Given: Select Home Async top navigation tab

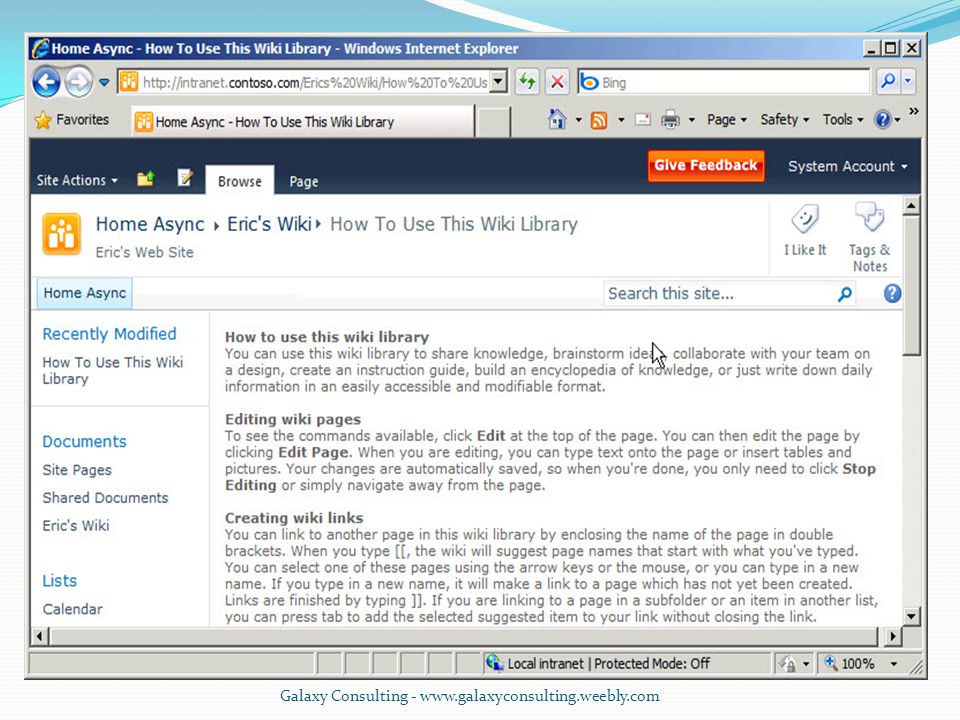Looking at the screenshot, I should [84, 293].
